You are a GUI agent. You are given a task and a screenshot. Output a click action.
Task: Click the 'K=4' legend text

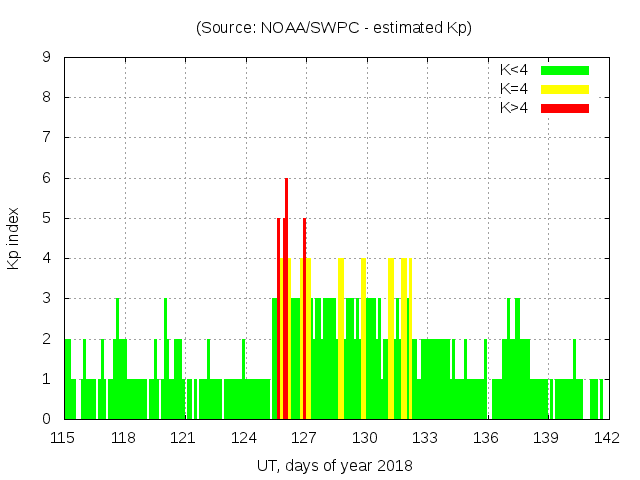point(514,89)
